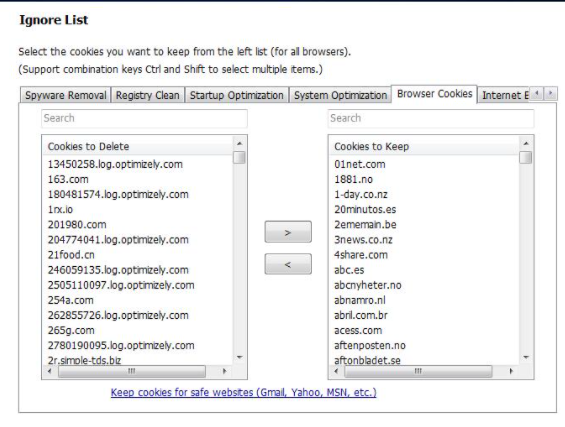Viewport: 565px width, 427px height.
Task: Click right arrow of Cookies to Delete horizontal scrollbar
Action: pyautogui.click(x=224, y=371)
